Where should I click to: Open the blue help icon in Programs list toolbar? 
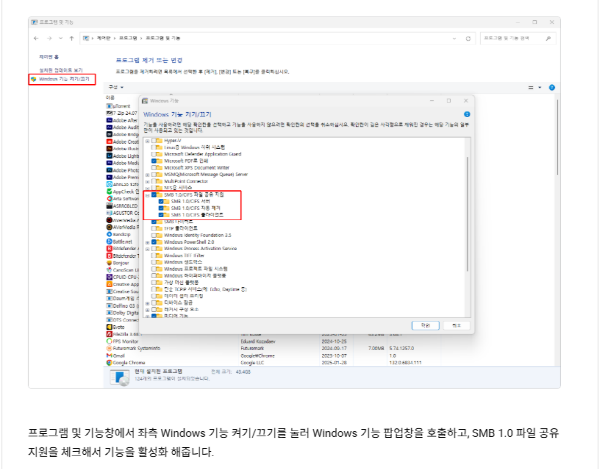(552, 88)
